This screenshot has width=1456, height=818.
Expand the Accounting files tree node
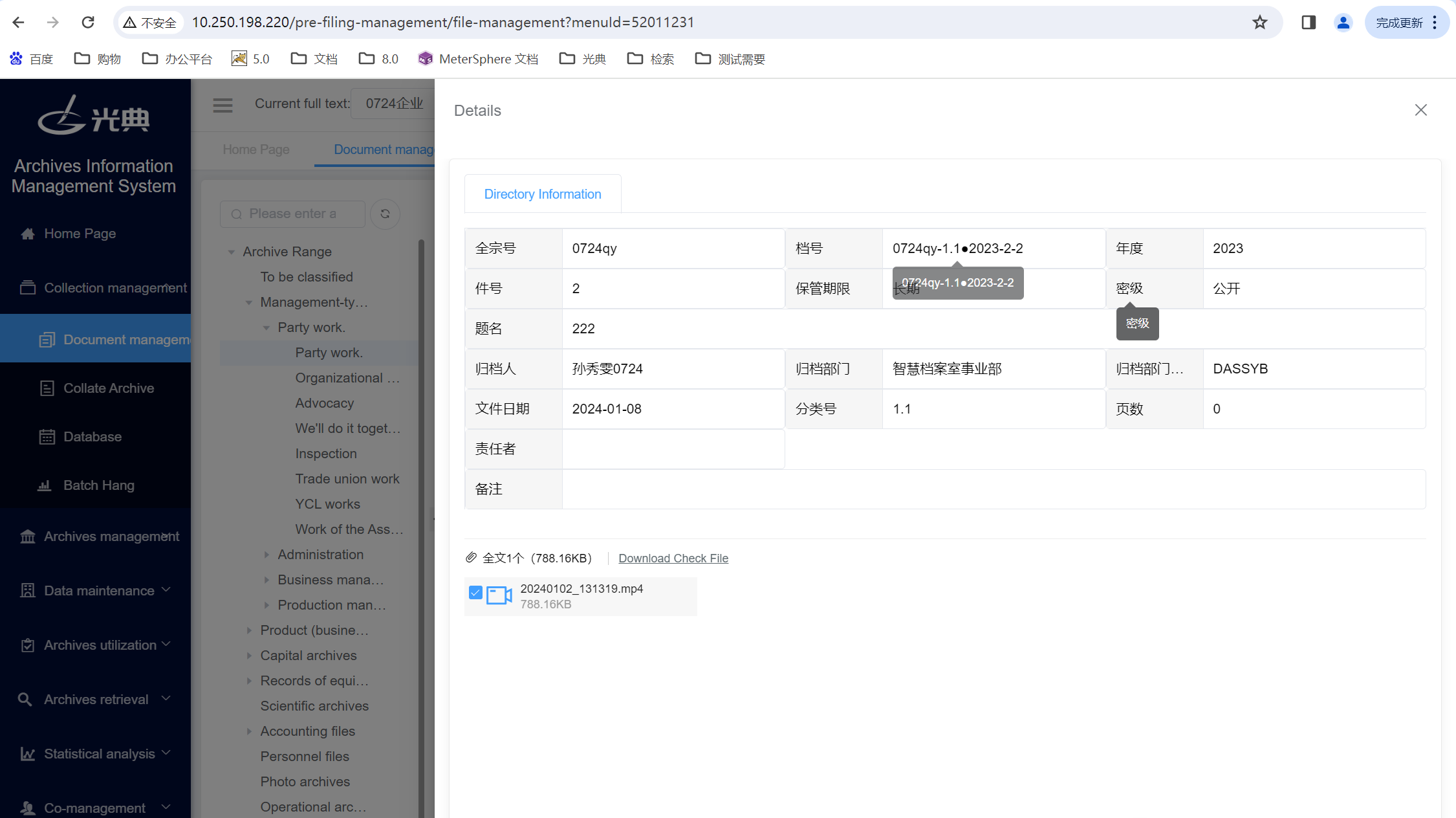[x=248, y=731]
